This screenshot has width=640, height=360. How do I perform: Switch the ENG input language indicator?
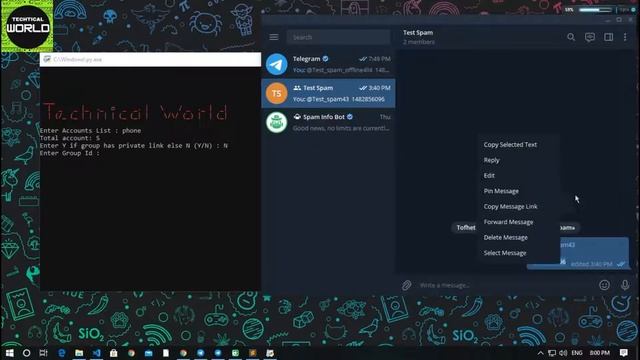[577, 353]
